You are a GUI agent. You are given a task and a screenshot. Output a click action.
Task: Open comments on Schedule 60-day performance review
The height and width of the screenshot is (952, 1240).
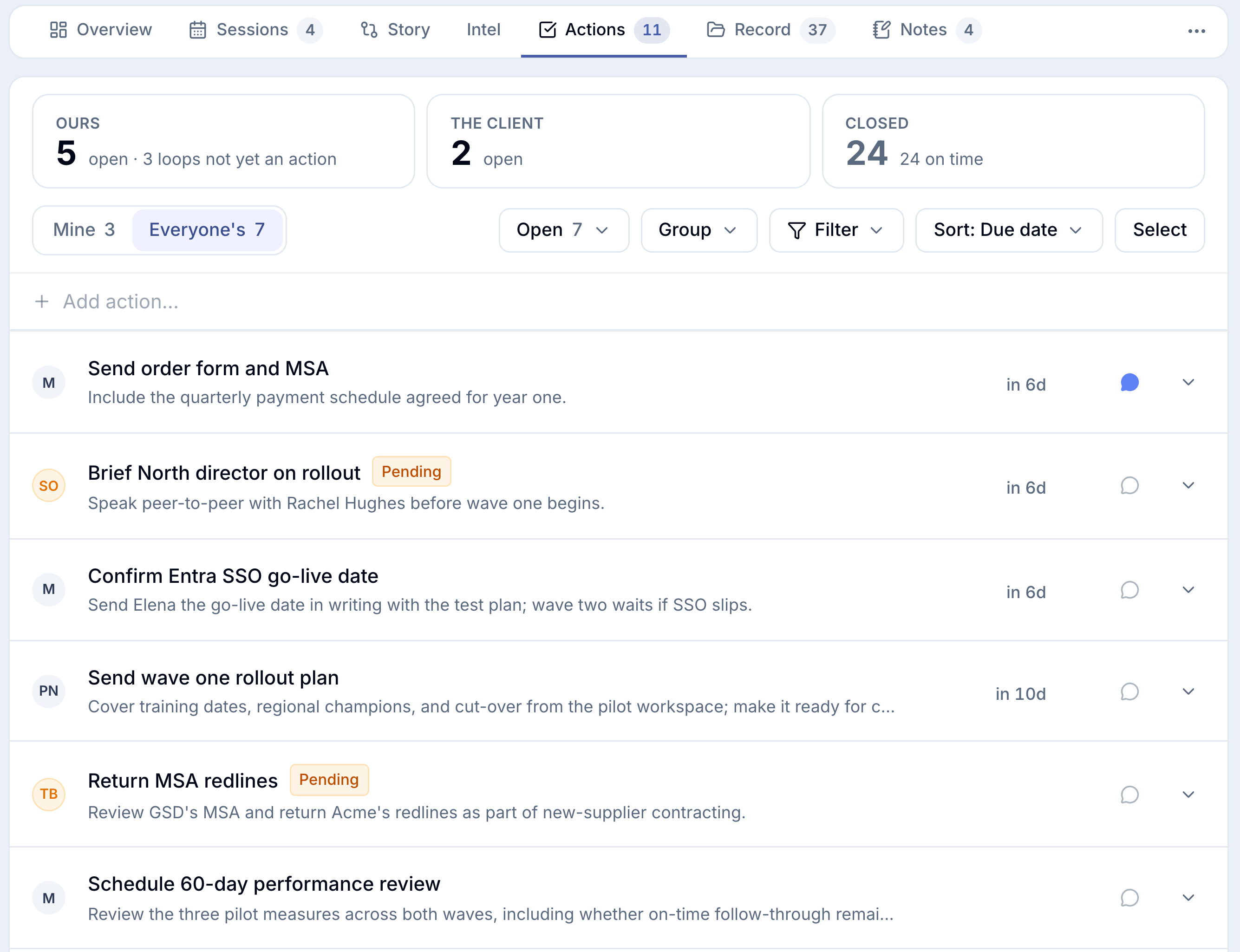(1129, 898)
